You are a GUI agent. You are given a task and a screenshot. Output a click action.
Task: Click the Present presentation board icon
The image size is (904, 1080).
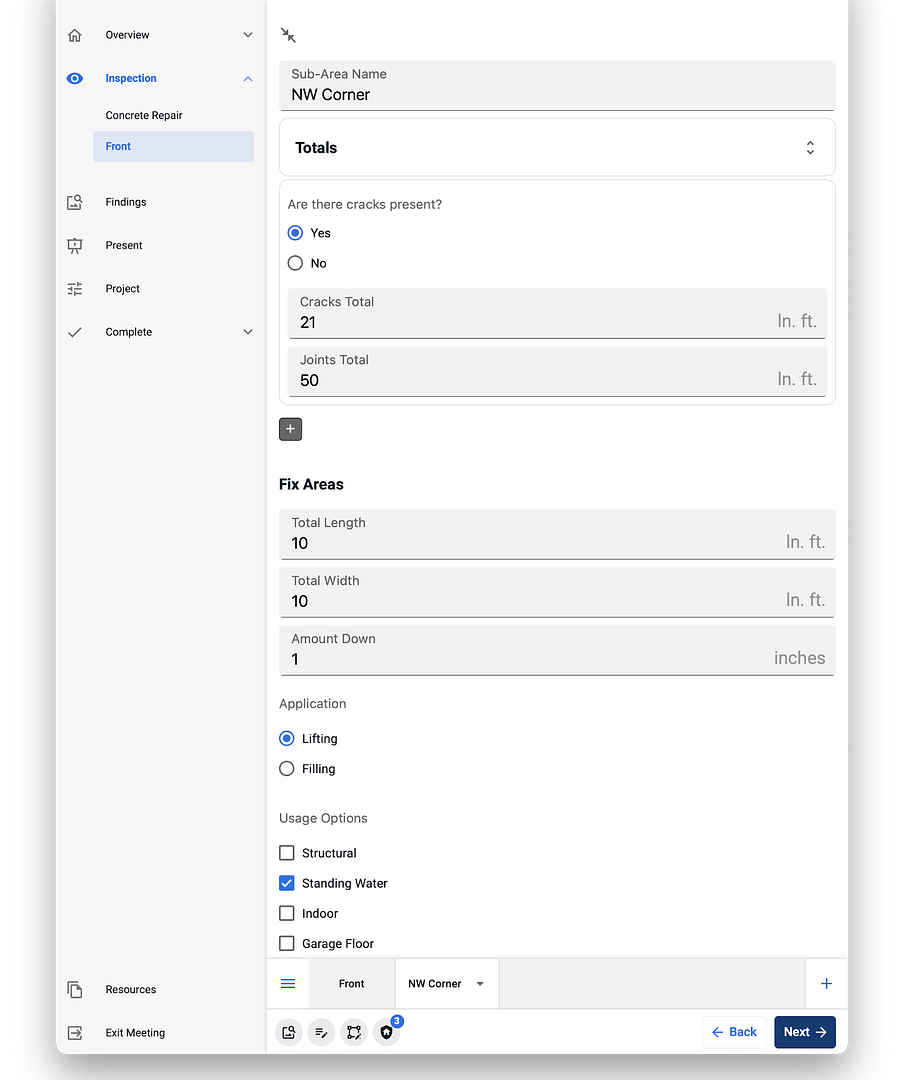74,245
